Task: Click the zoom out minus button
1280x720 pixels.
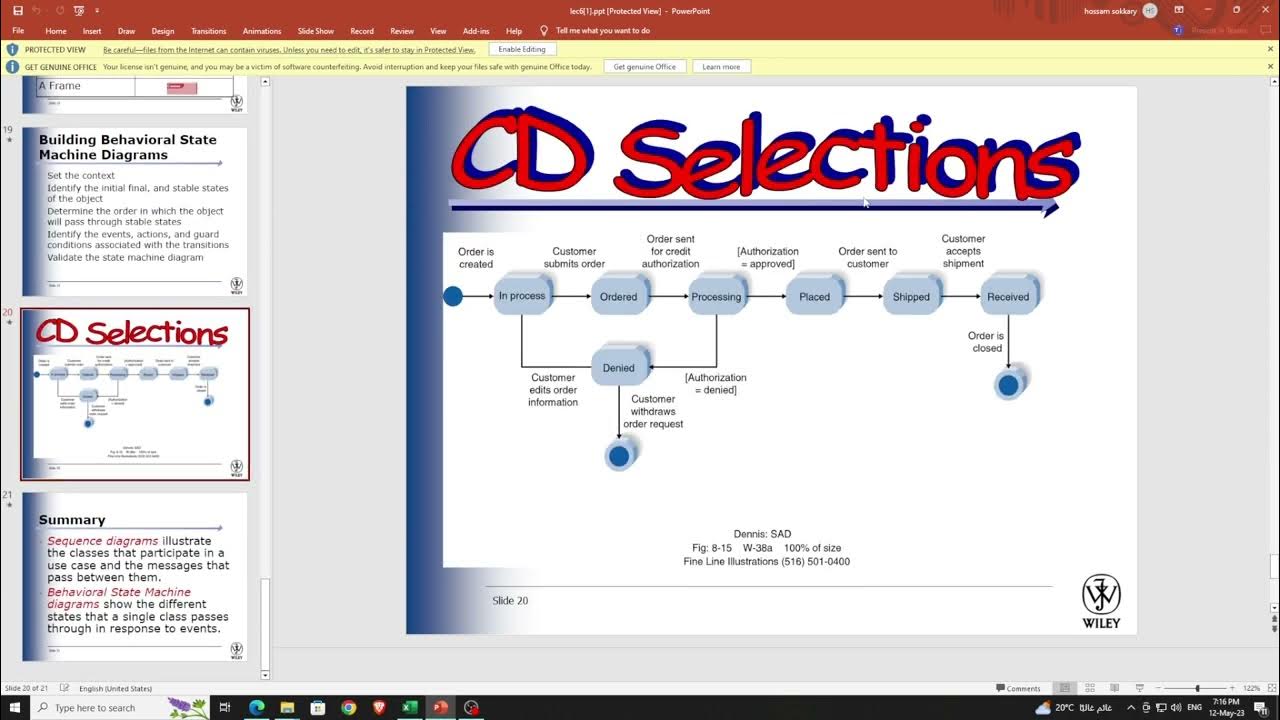Action: coord(1160,688)
